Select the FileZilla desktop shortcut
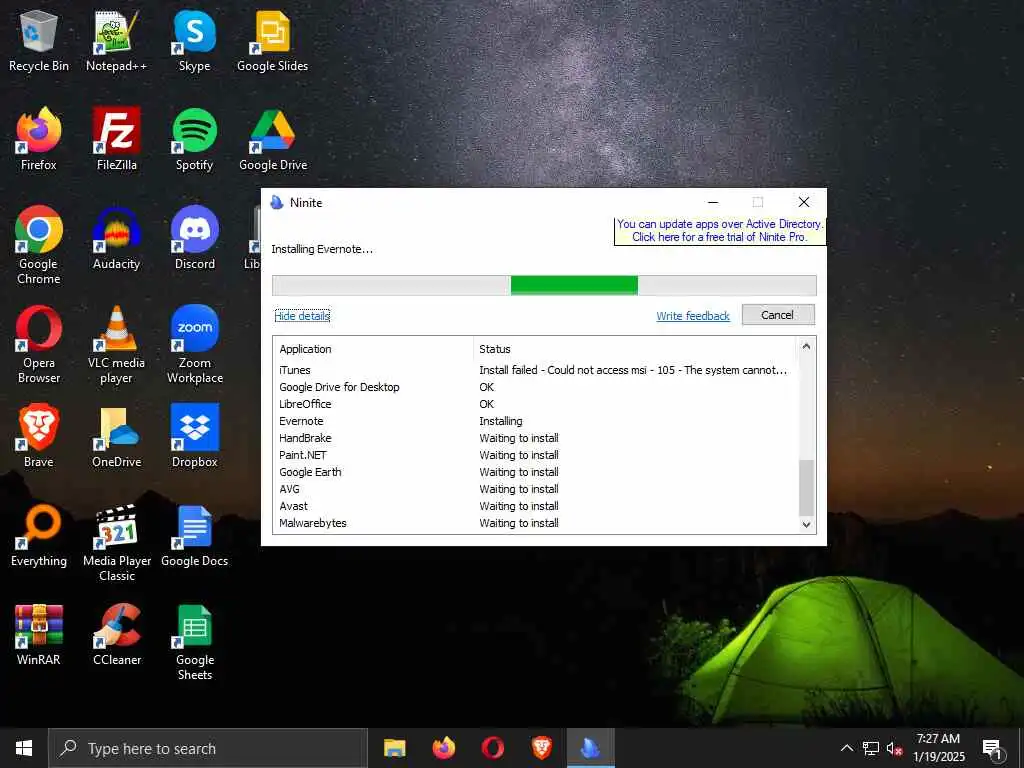Screen dimensions: 1024x768 [116, 140]
